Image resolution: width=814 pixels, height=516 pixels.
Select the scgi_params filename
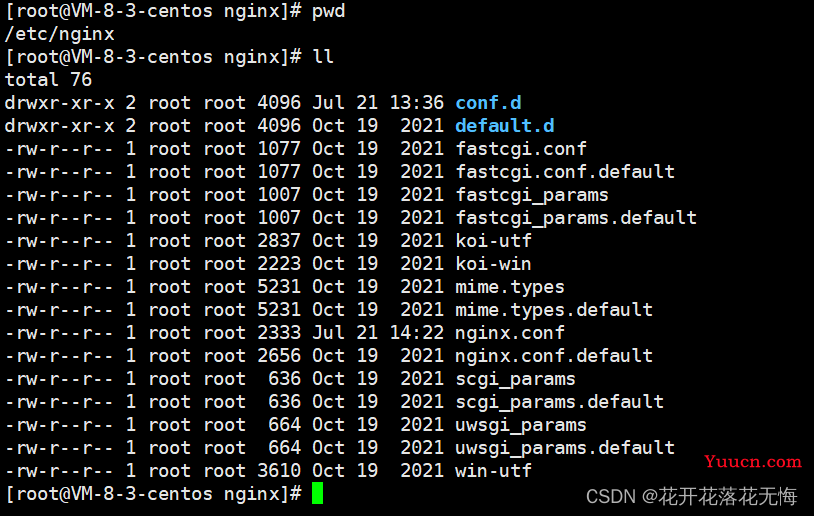[515, 379]
